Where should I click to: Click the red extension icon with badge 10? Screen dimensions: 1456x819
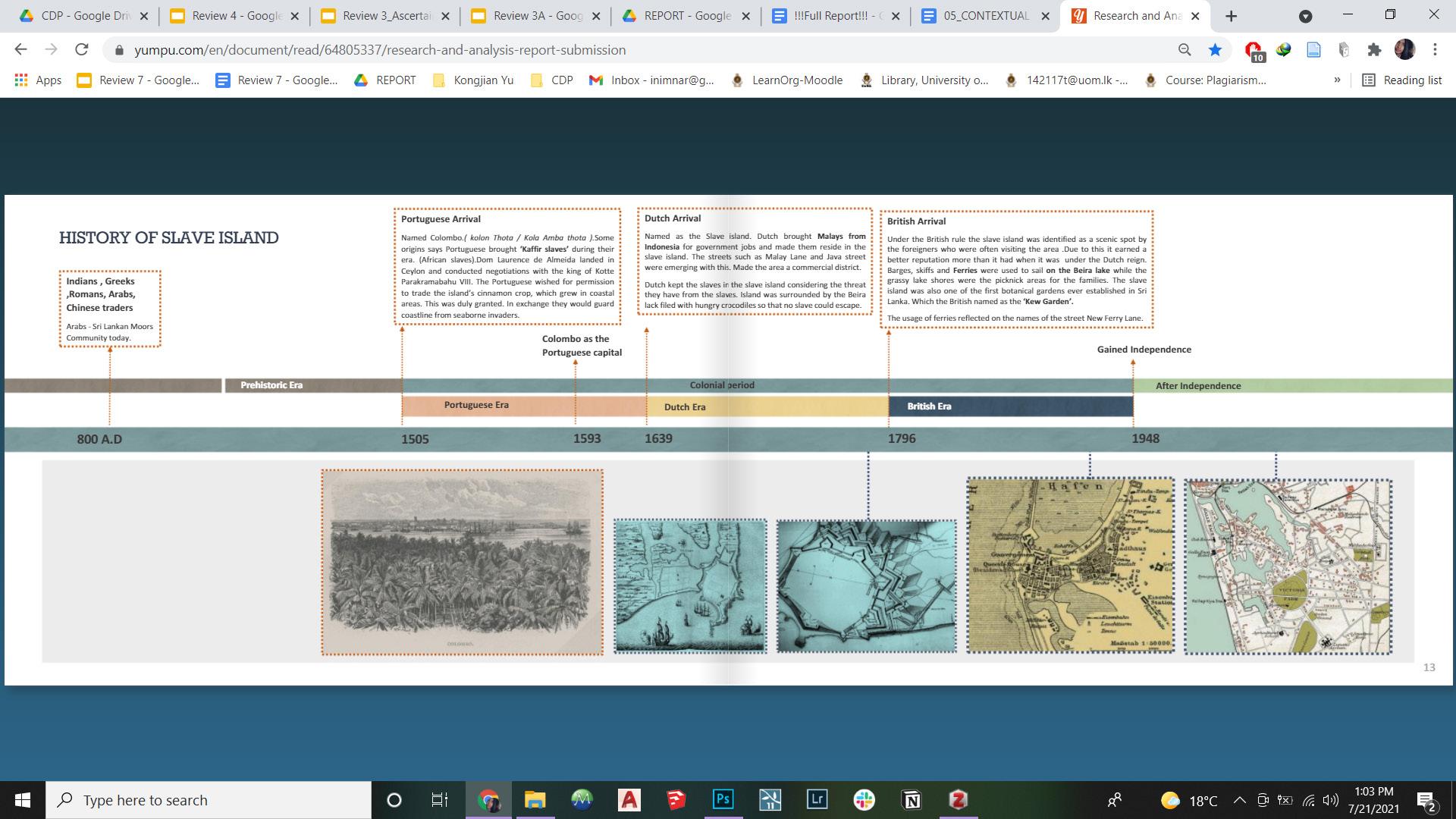tap(1254, 50)
